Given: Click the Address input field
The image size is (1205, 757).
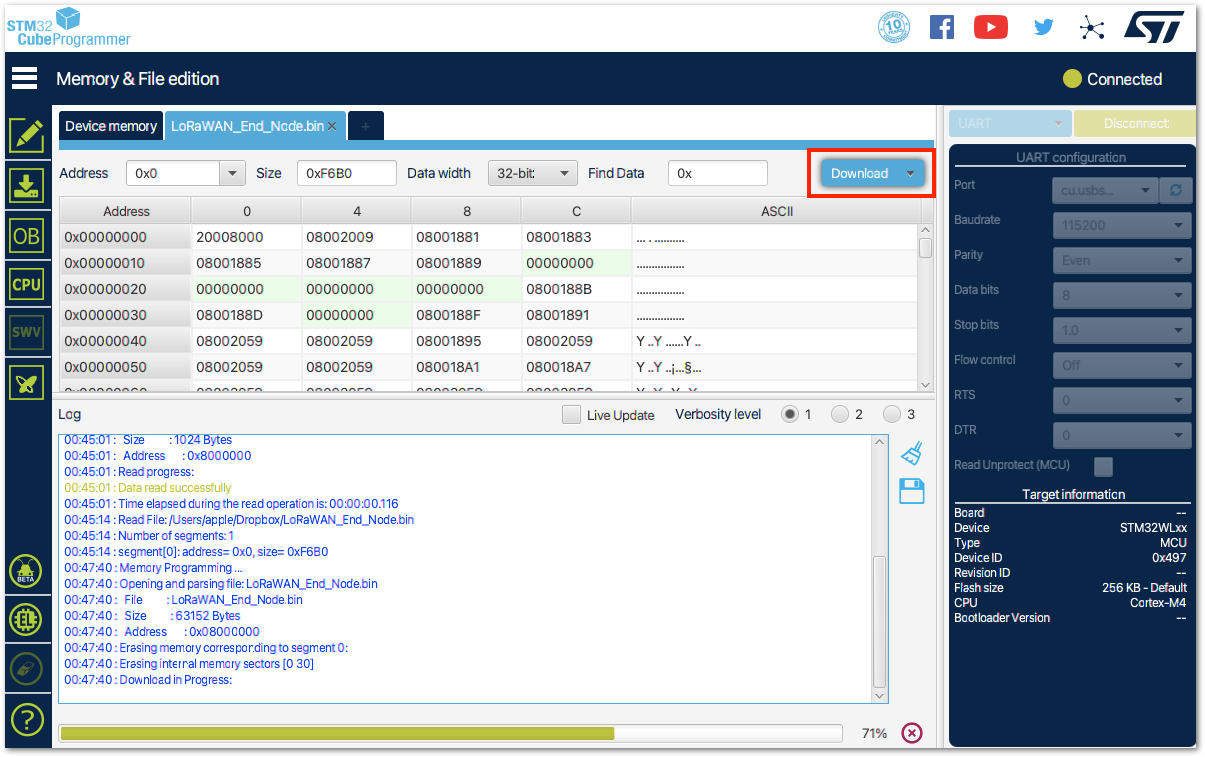Looking at the screenshot, I should tap(173, 173).
